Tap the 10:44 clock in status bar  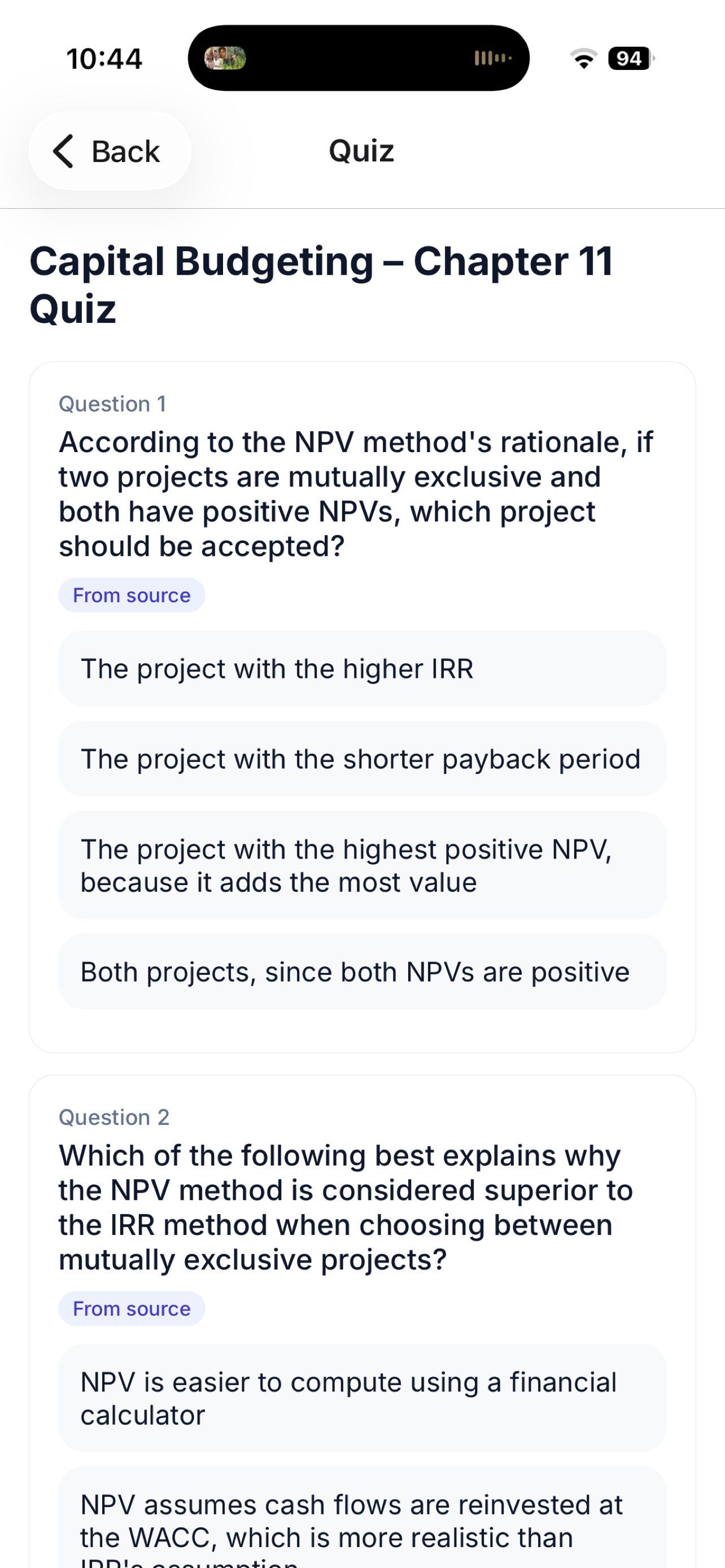coord(104,59)
